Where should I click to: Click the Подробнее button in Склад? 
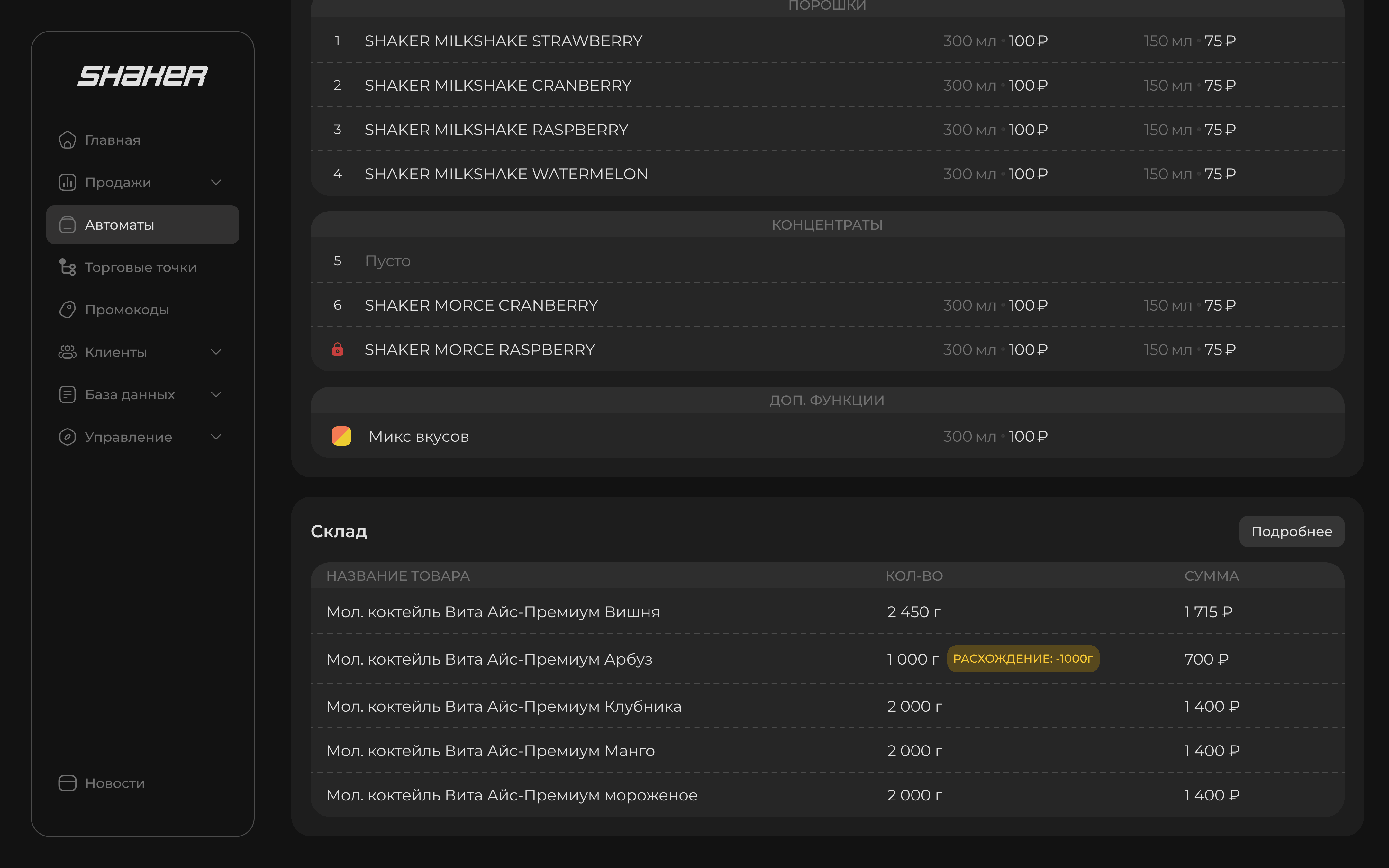click(x=1291, y=532)
